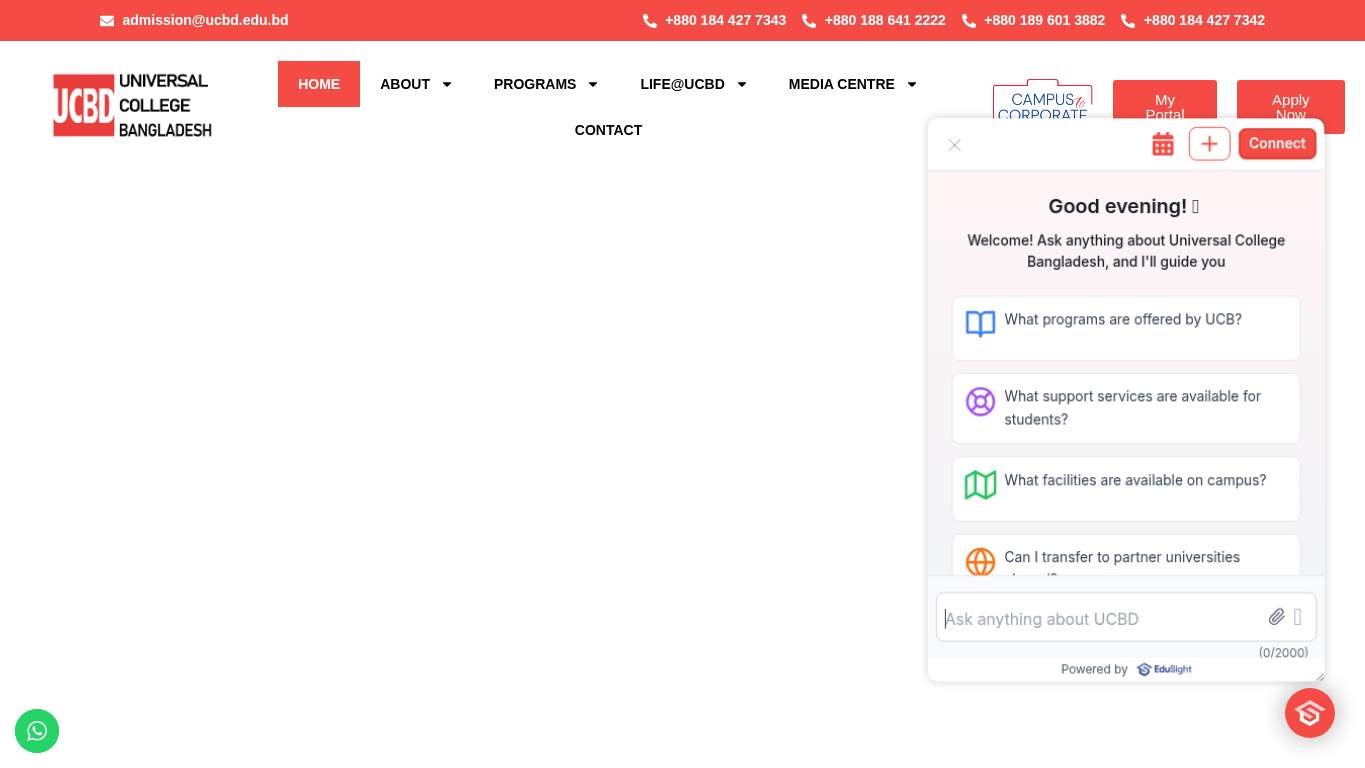Click the "Good evening!" greeting heading
Screen dimensions: 1365x768
tap(1124, 206)
